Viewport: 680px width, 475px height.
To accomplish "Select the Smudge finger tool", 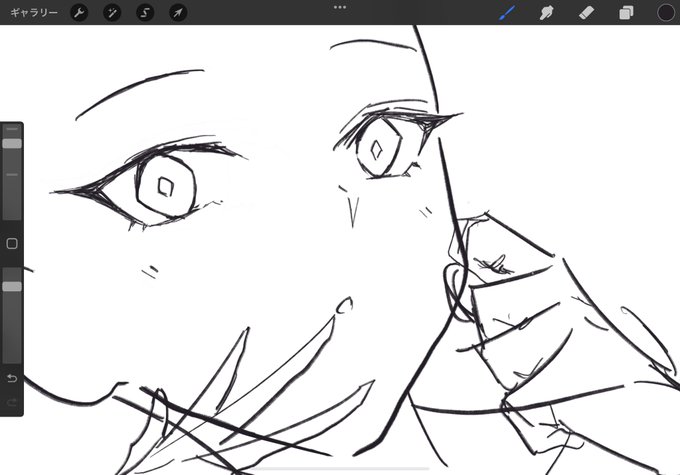I will pyautogui.click(x=546, y=13).
